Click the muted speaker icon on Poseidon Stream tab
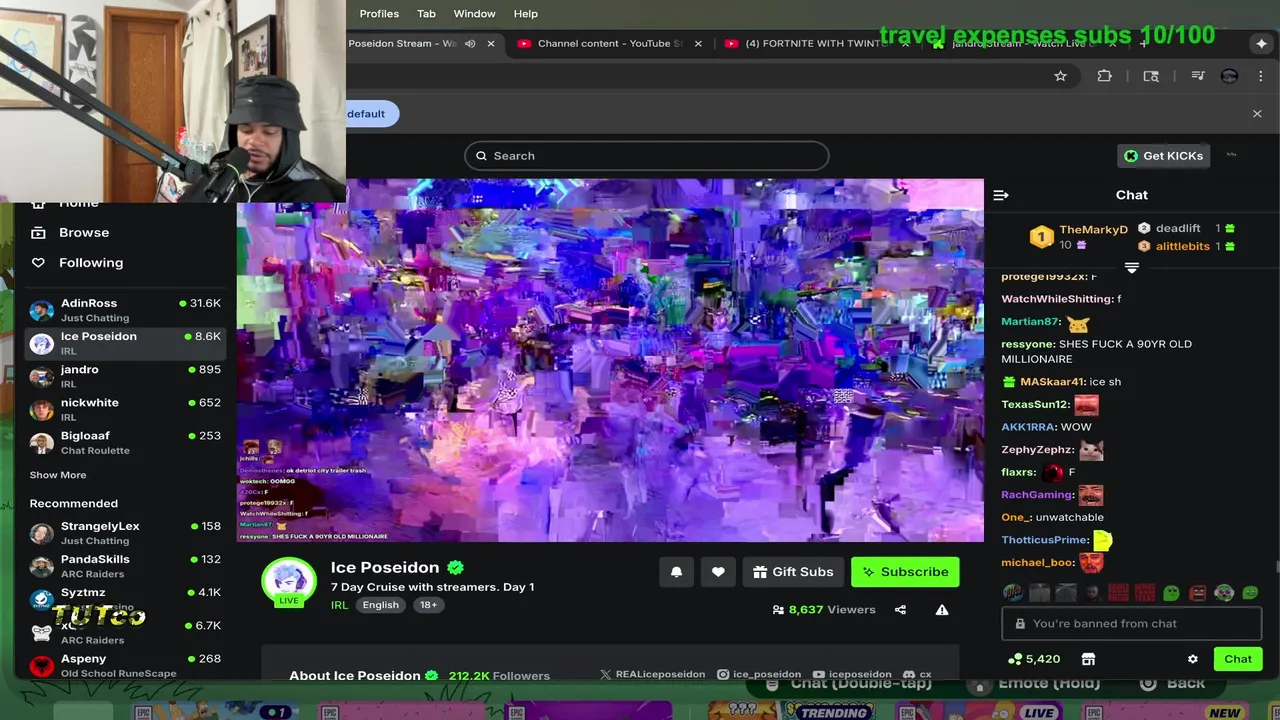1280x720 pixels. click(470, 44)
